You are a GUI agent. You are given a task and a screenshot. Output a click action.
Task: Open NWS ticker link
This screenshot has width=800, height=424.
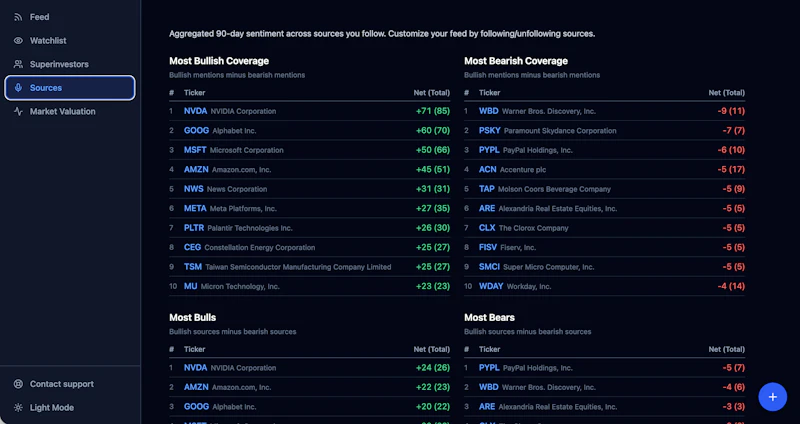pos(194,189)
